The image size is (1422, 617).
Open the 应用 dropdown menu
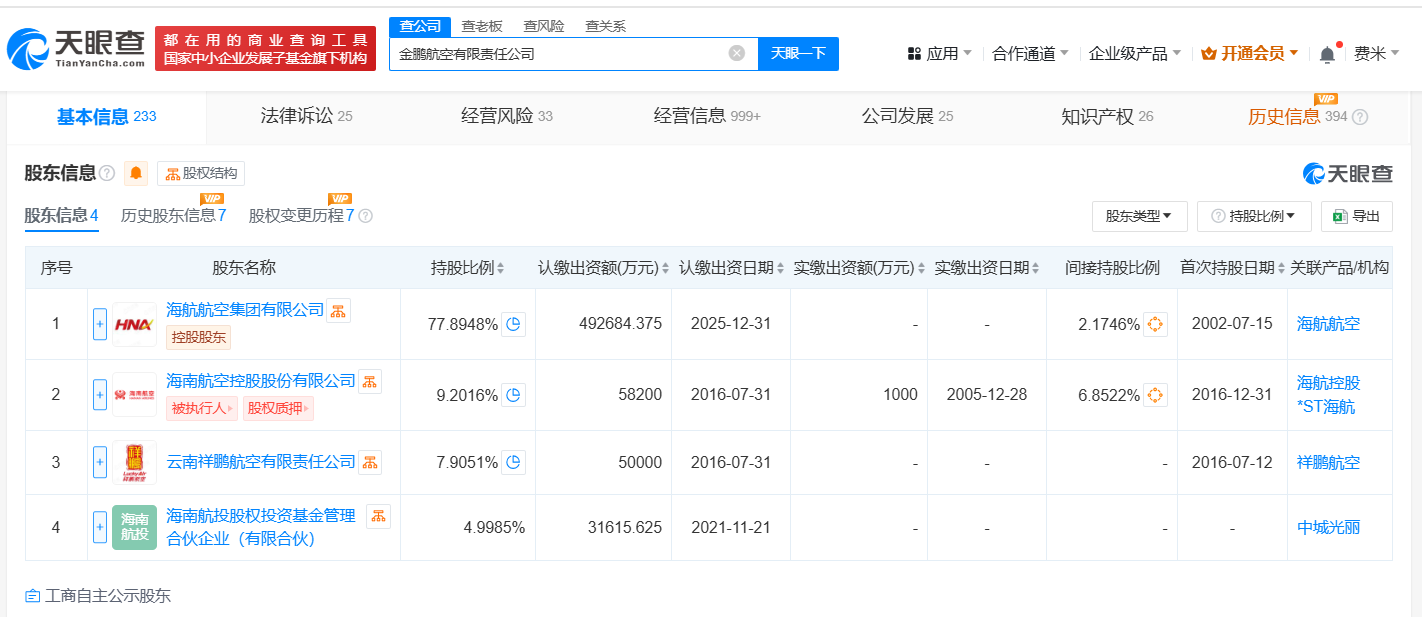(940, 54)
